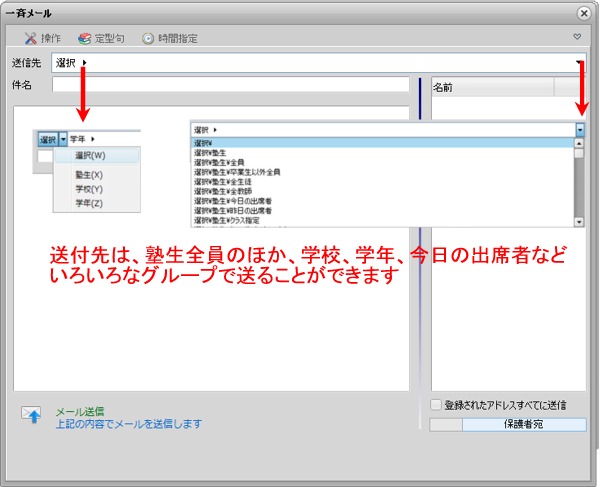Click the toolbar collapse chevron at top right
This screenshot has width=600, height=487.
[x=577, y=37]
